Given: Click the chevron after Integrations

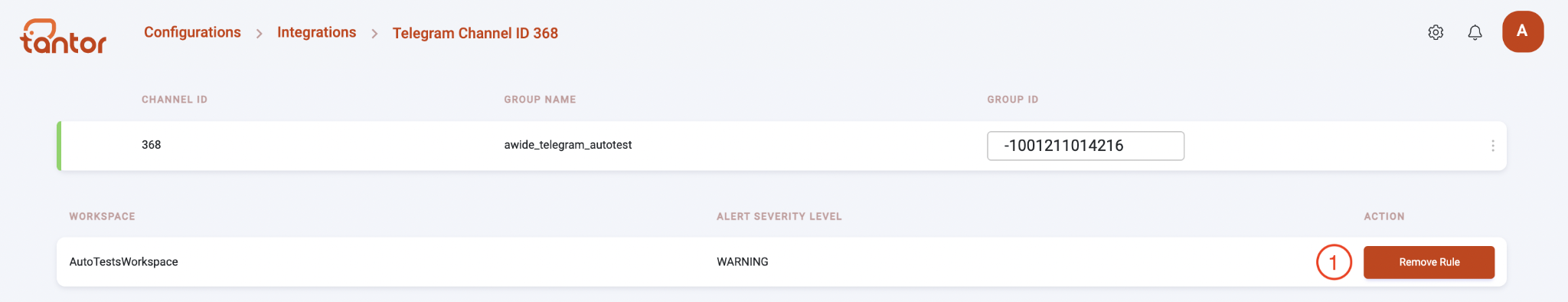Looking at the screenshot, I should click(374, 34).
